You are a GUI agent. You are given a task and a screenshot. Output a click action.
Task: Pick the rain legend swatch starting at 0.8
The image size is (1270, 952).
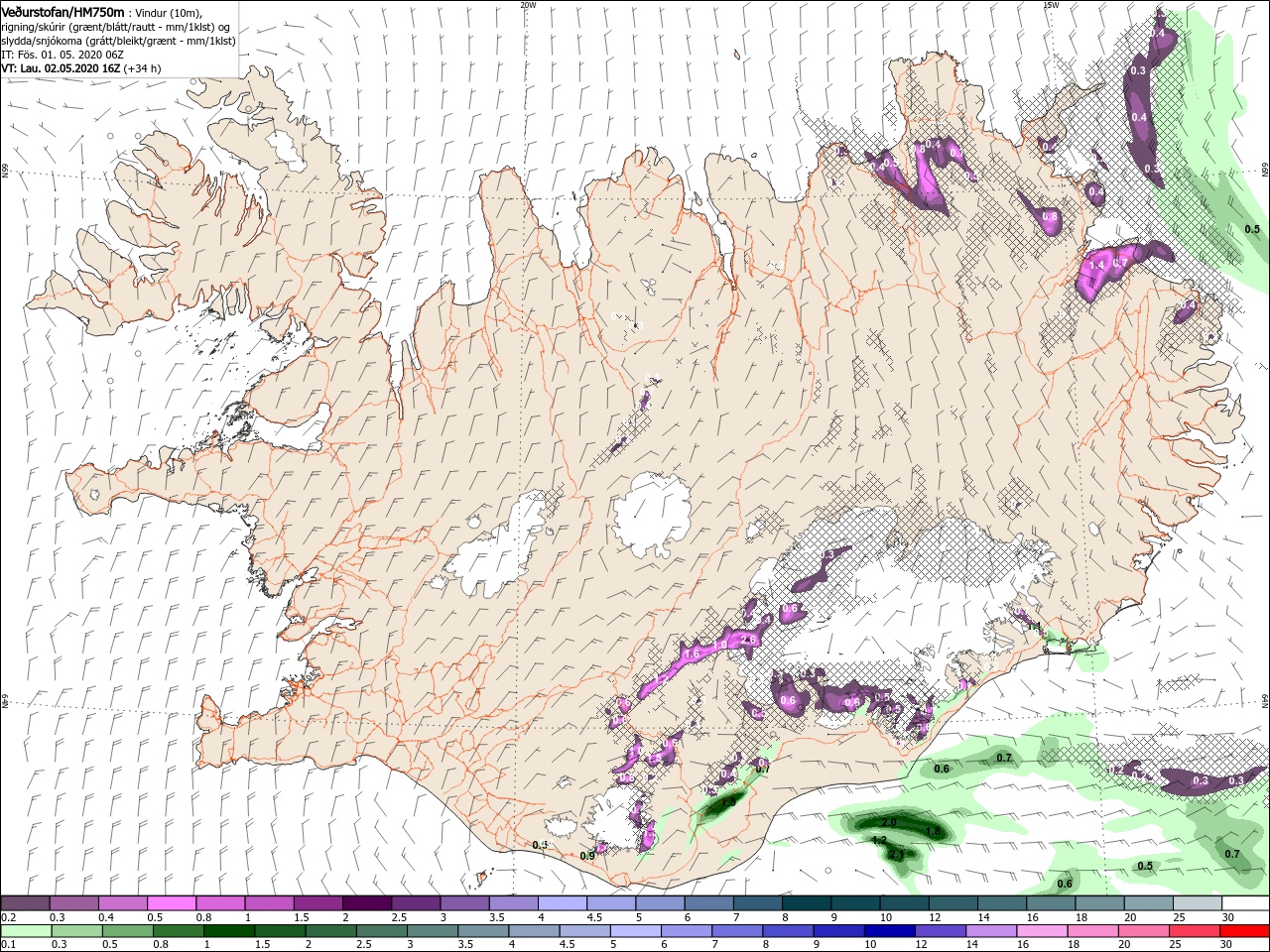coord(179,930)
